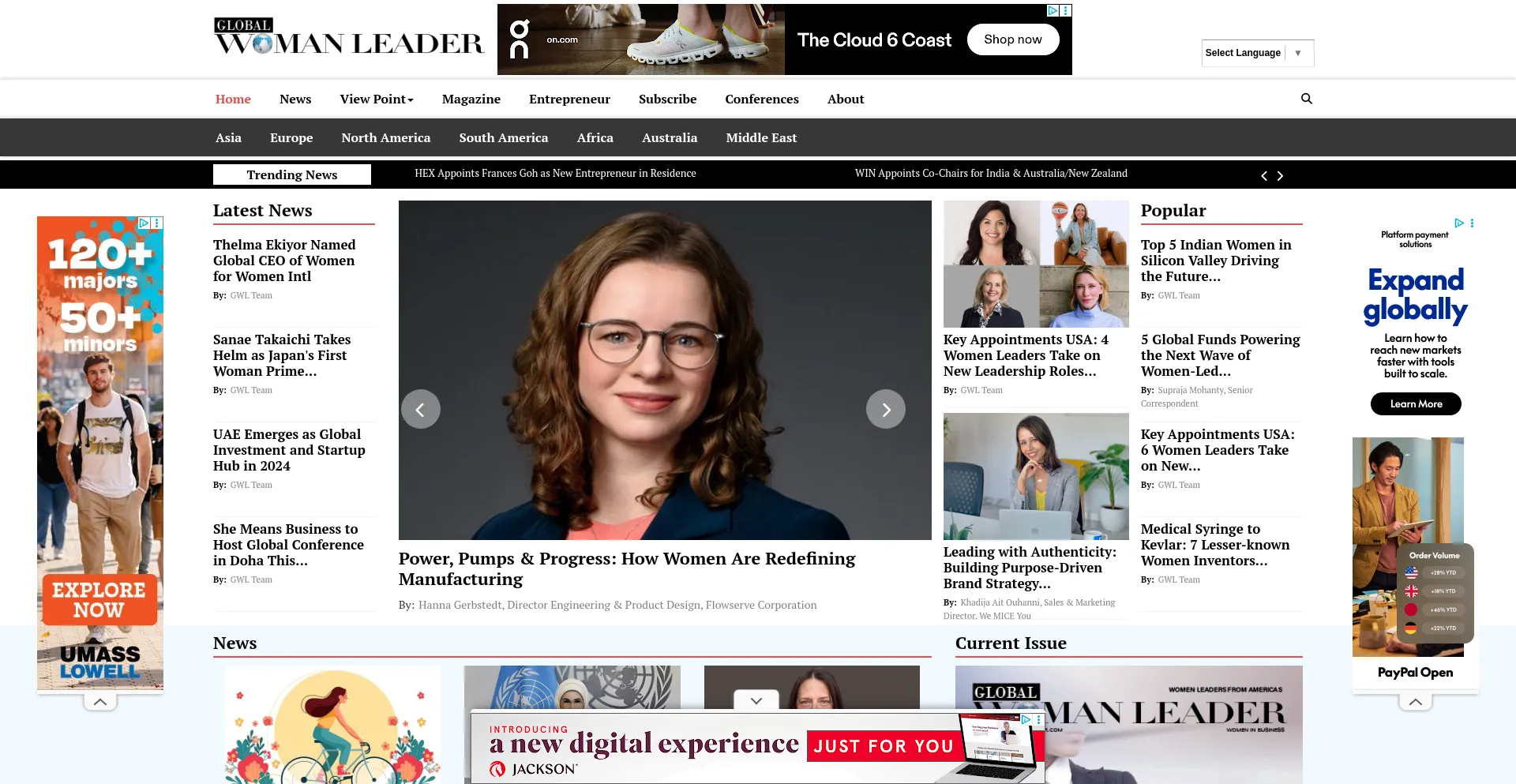
Task: Click the AdChoices icon on top banner
Action: click(1053, 10)
